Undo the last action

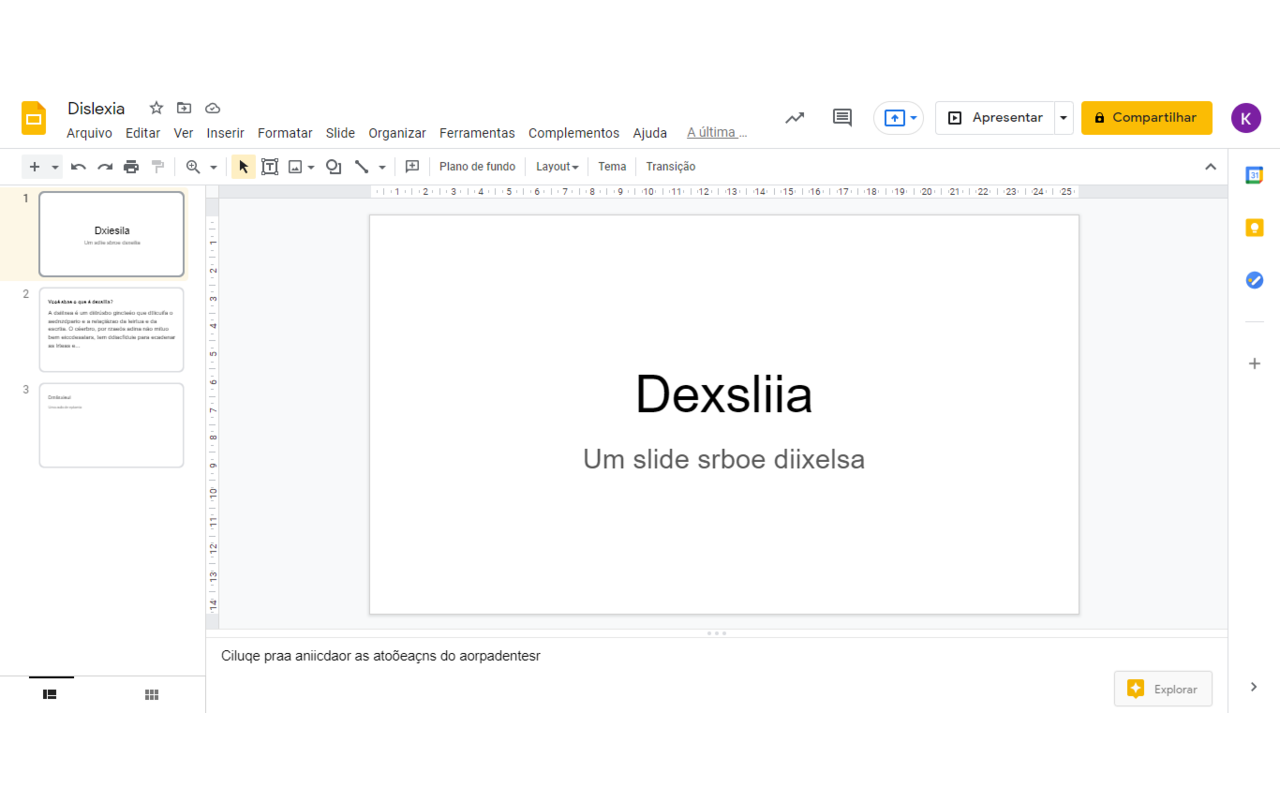pyautogui.click(x=78, y=167)
